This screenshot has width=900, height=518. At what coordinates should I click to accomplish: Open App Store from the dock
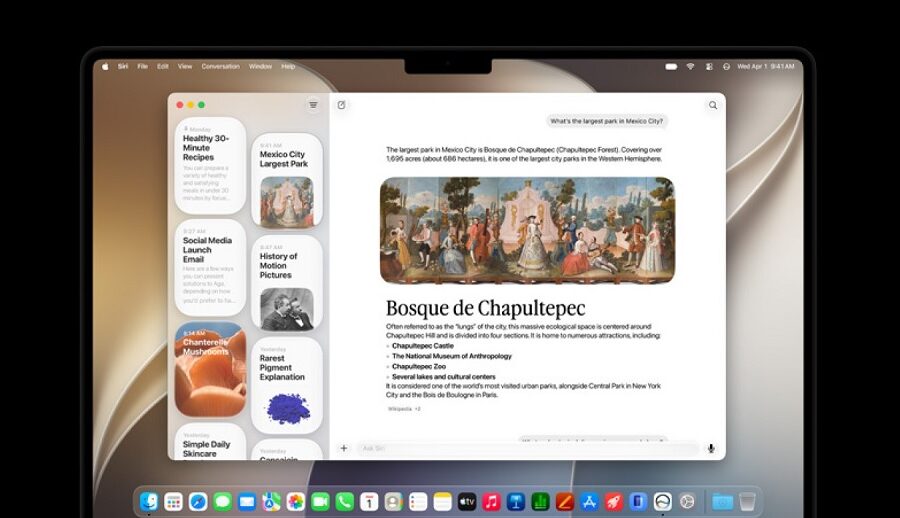click(x=589, y=502)
